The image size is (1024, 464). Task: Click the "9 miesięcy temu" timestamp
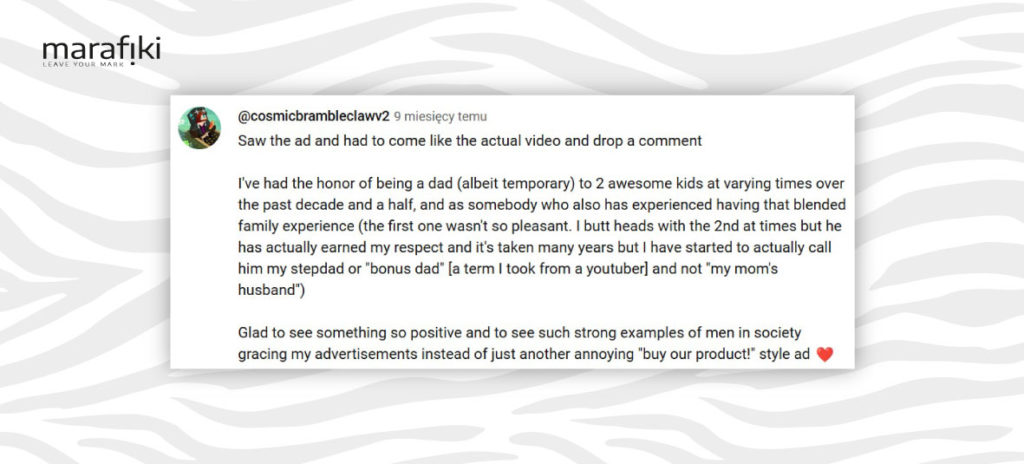coord(440,117)
